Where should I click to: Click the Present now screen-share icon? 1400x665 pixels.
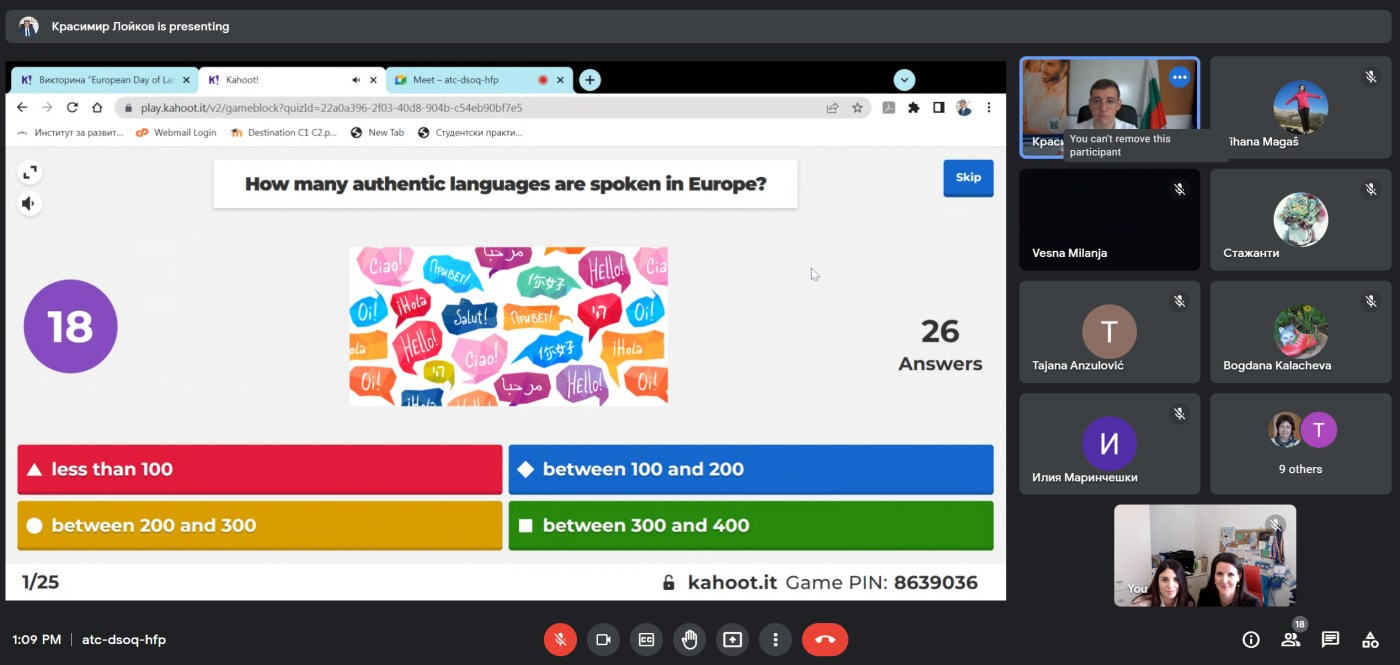pyautogui.click(x=732, y=640)
